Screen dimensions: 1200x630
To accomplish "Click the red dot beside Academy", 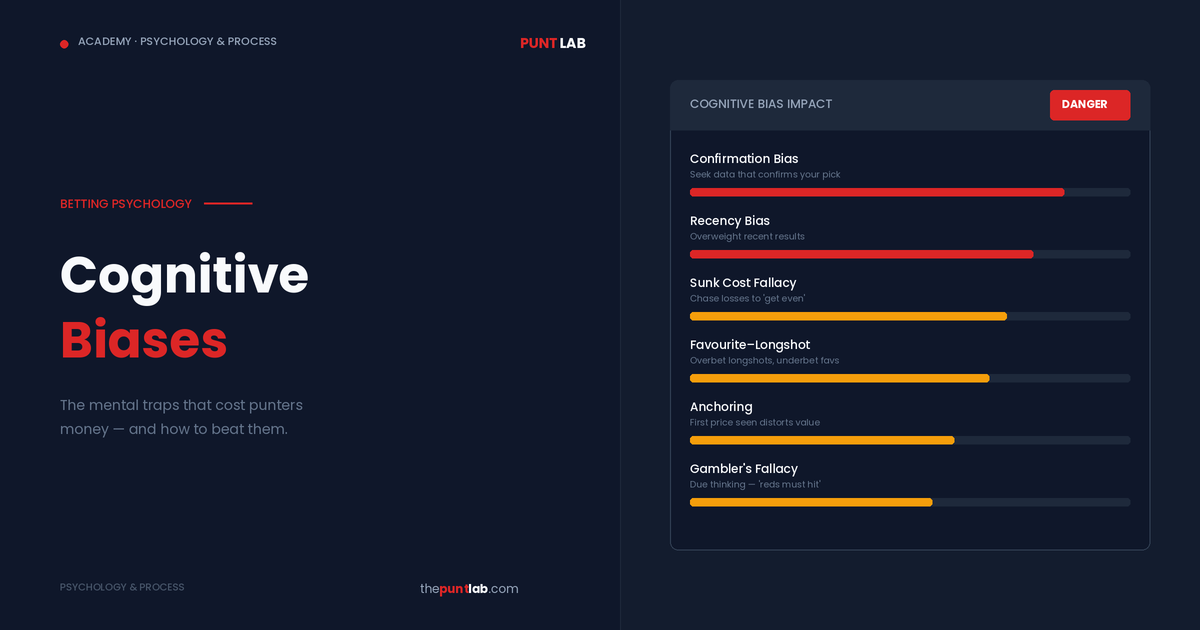I will pos(64,44).
